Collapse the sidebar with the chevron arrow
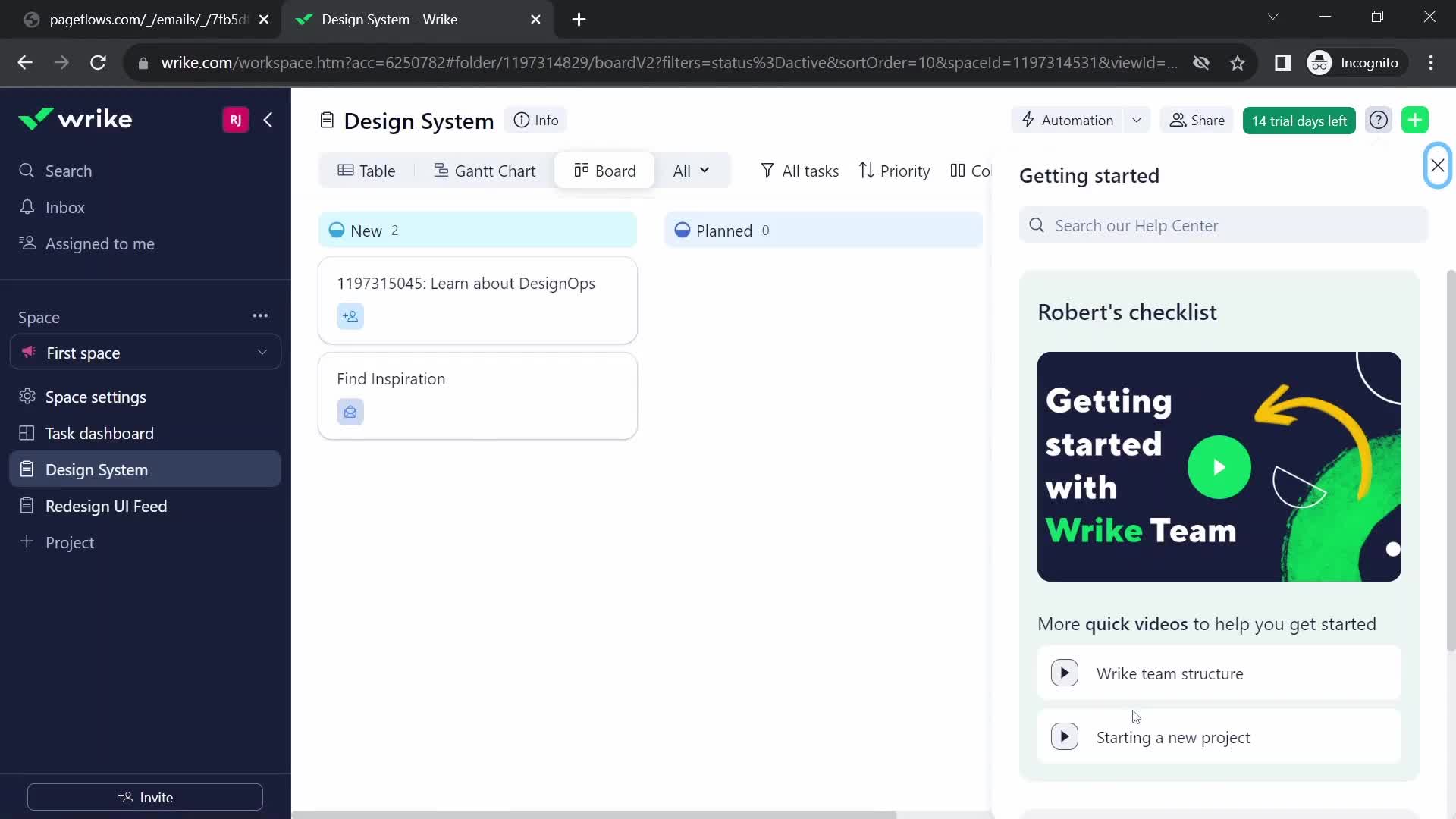The height and width of the screenshot is (819, 1456). (268, 120)
